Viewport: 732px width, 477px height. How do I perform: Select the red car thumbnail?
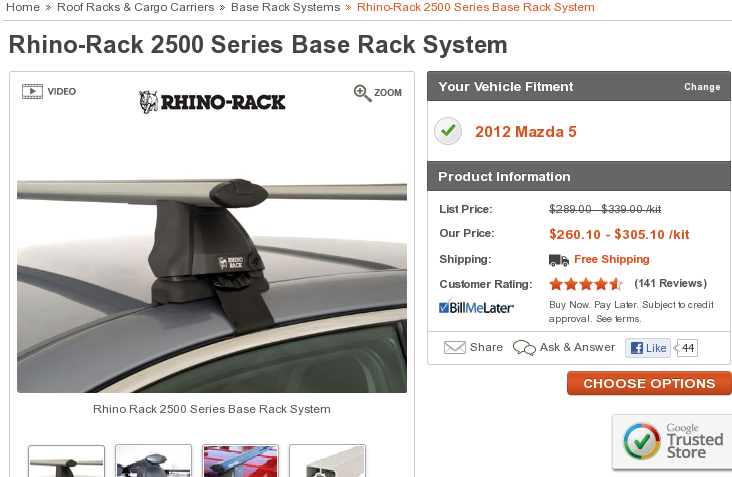[240, 461]
